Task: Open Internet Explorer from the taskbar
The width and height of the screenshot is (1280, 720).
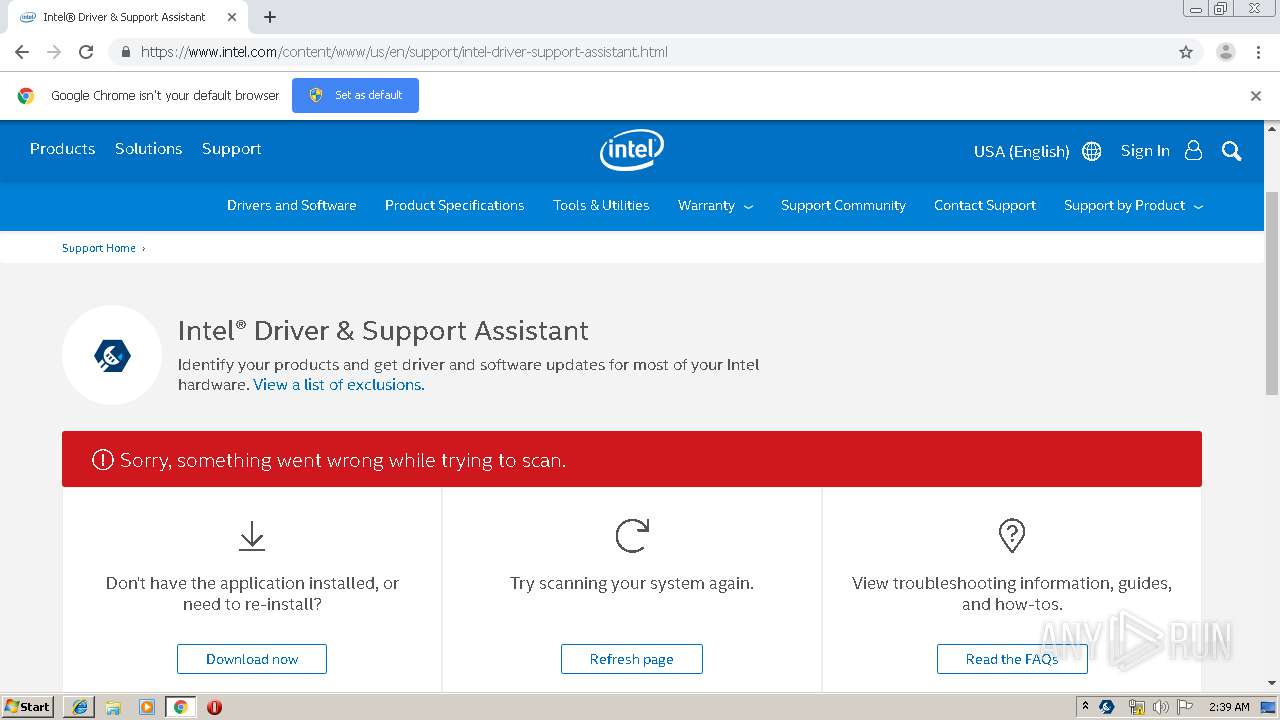Action: click(79, 707)
